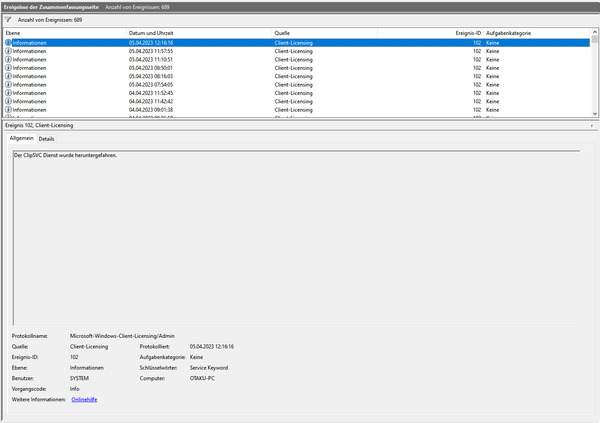Screen dimensions: 600x423
Task: Click Informationen in the 11:57:55 row
Action: point(29,51)
